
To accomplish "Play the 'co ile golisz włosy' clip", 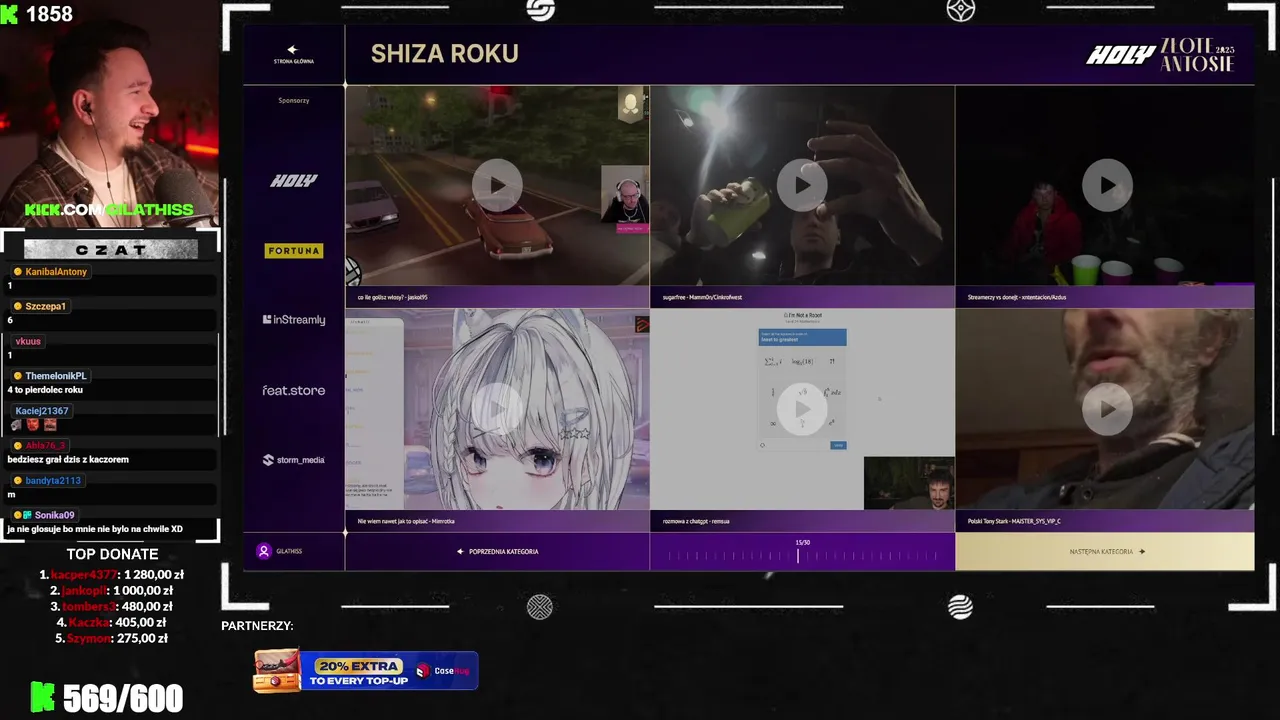I will pos(497,185).
